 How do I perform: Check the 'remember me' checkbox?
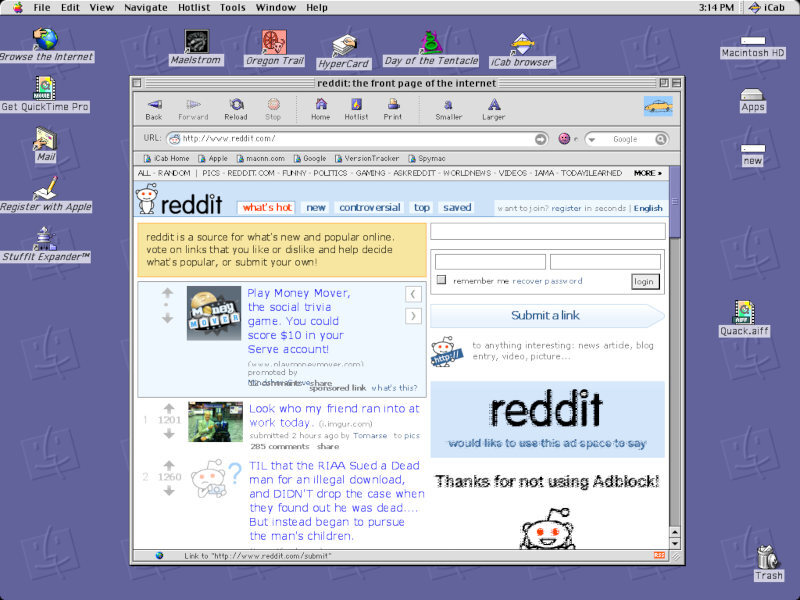(x=442, y=280)
